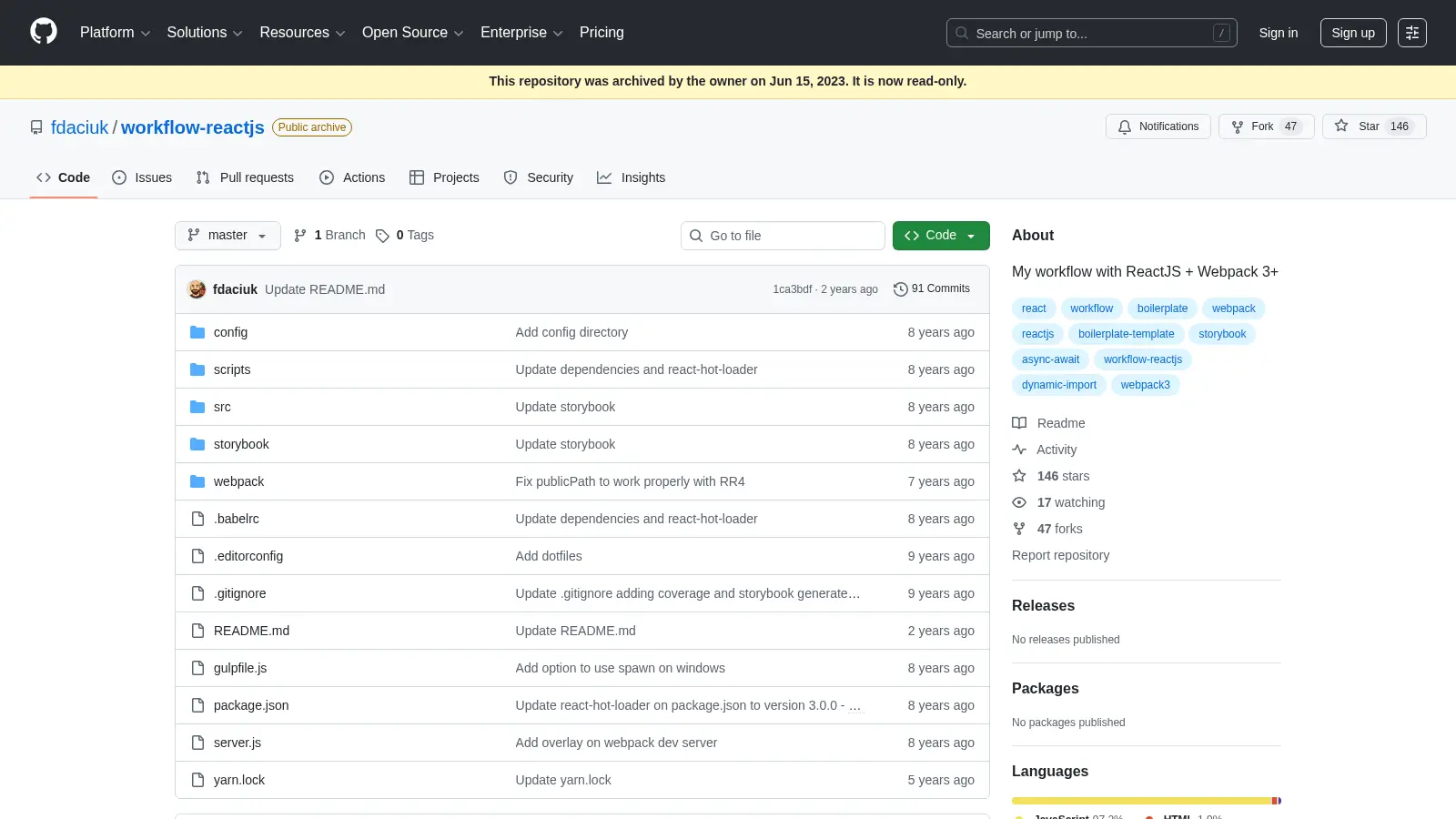Click the fork icon beside 47 forks
Viewport: 1456px width, 819px height.
[1019, 529]
